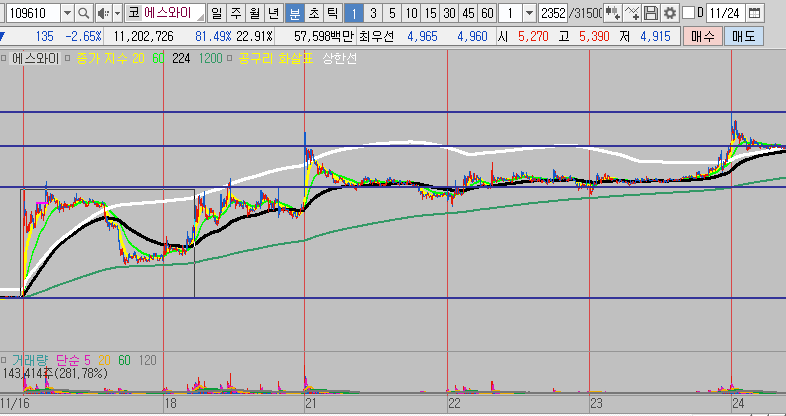Select the 15-minute interval button

coord(430,13)
